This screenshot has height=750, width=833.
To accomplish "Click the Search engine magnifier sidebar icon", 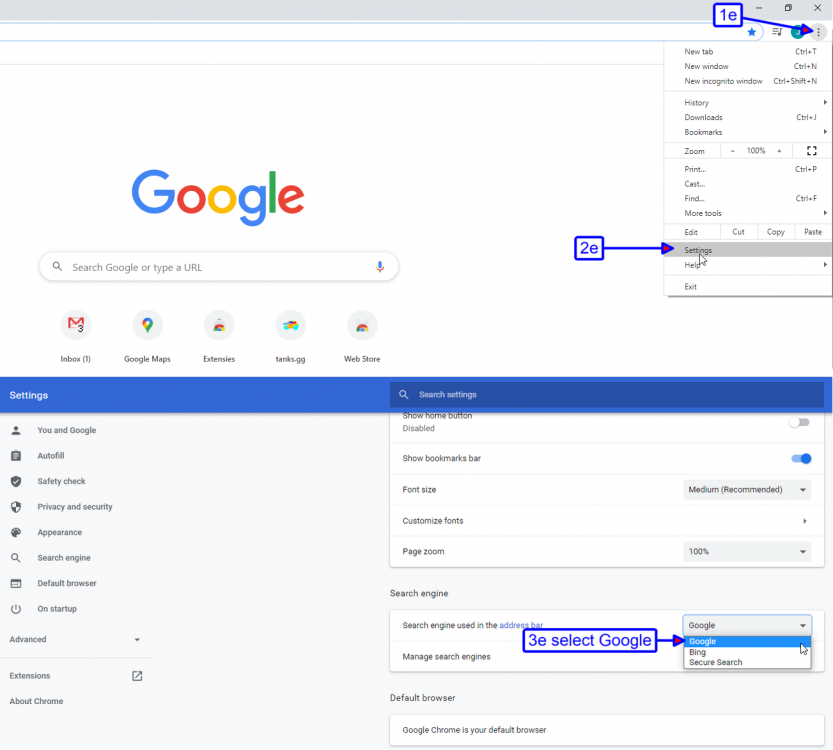I will click(x=16, y=558).
